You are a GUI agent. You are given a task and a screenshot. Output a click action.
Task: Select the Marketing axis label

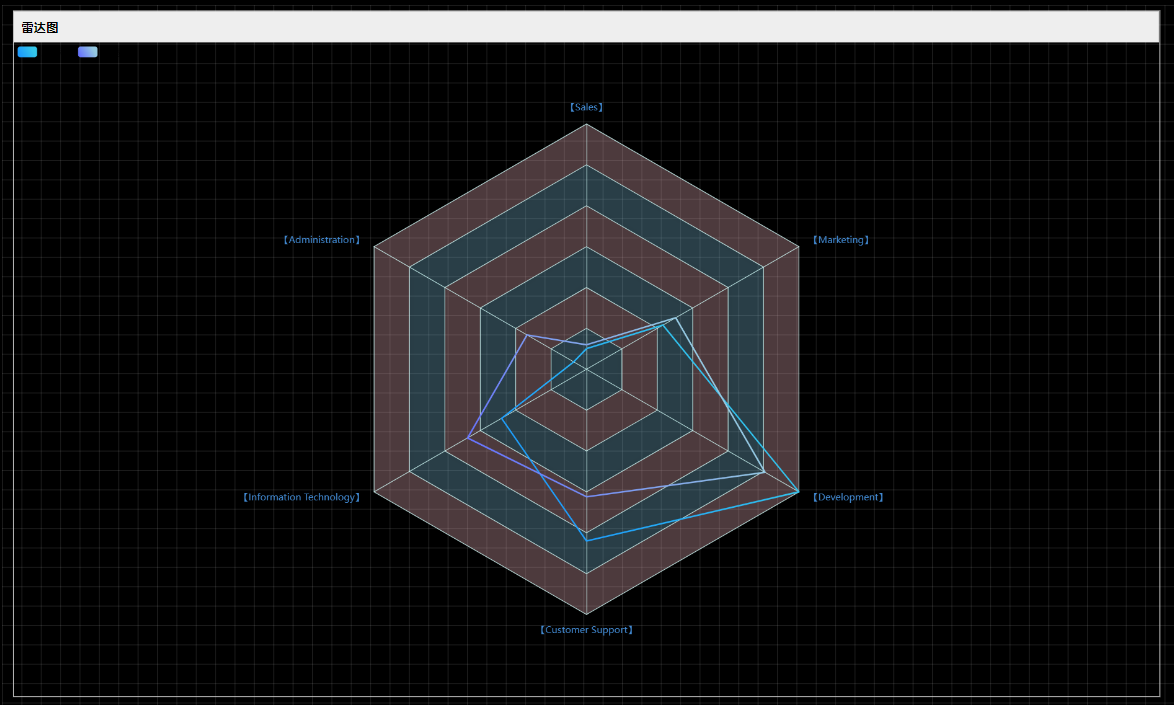tap(840, 240)
